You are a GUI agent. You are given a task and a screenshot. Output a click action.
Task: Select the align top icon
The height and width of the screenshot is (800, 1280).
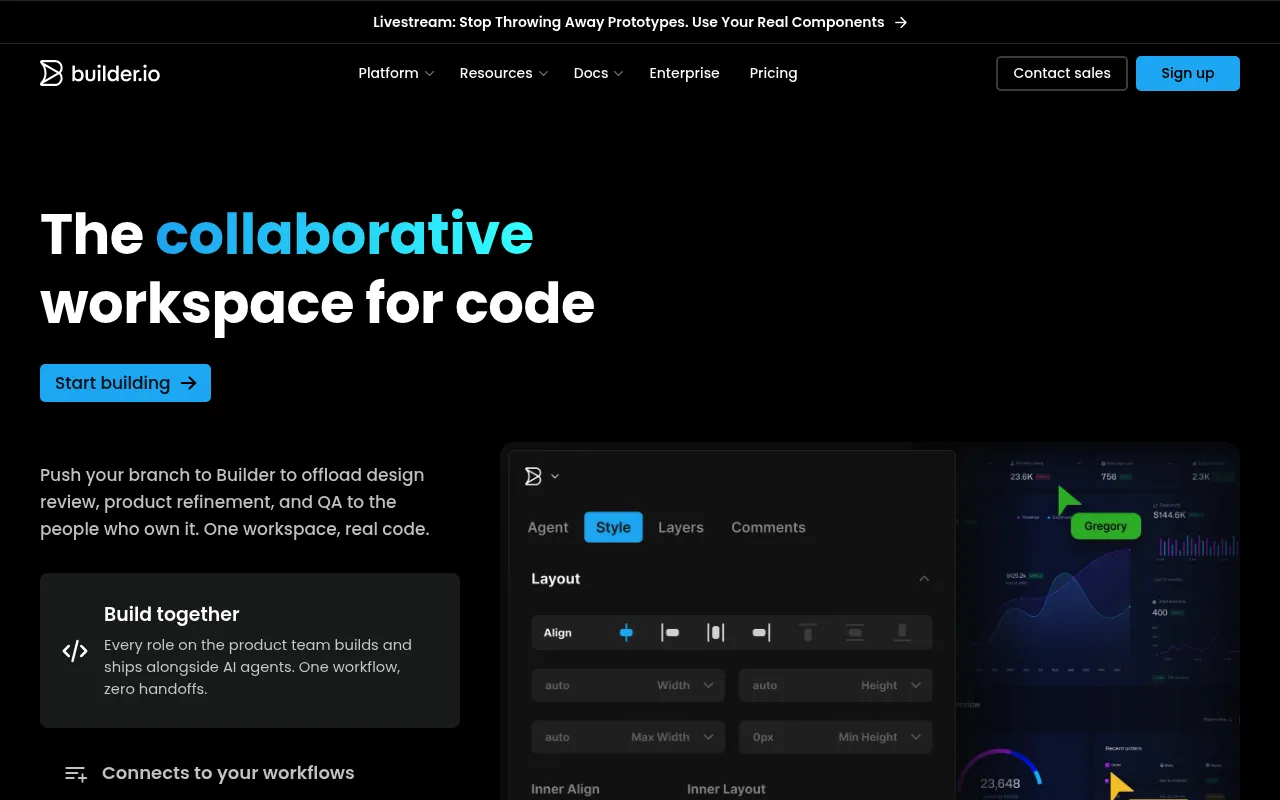coord(808,632)
